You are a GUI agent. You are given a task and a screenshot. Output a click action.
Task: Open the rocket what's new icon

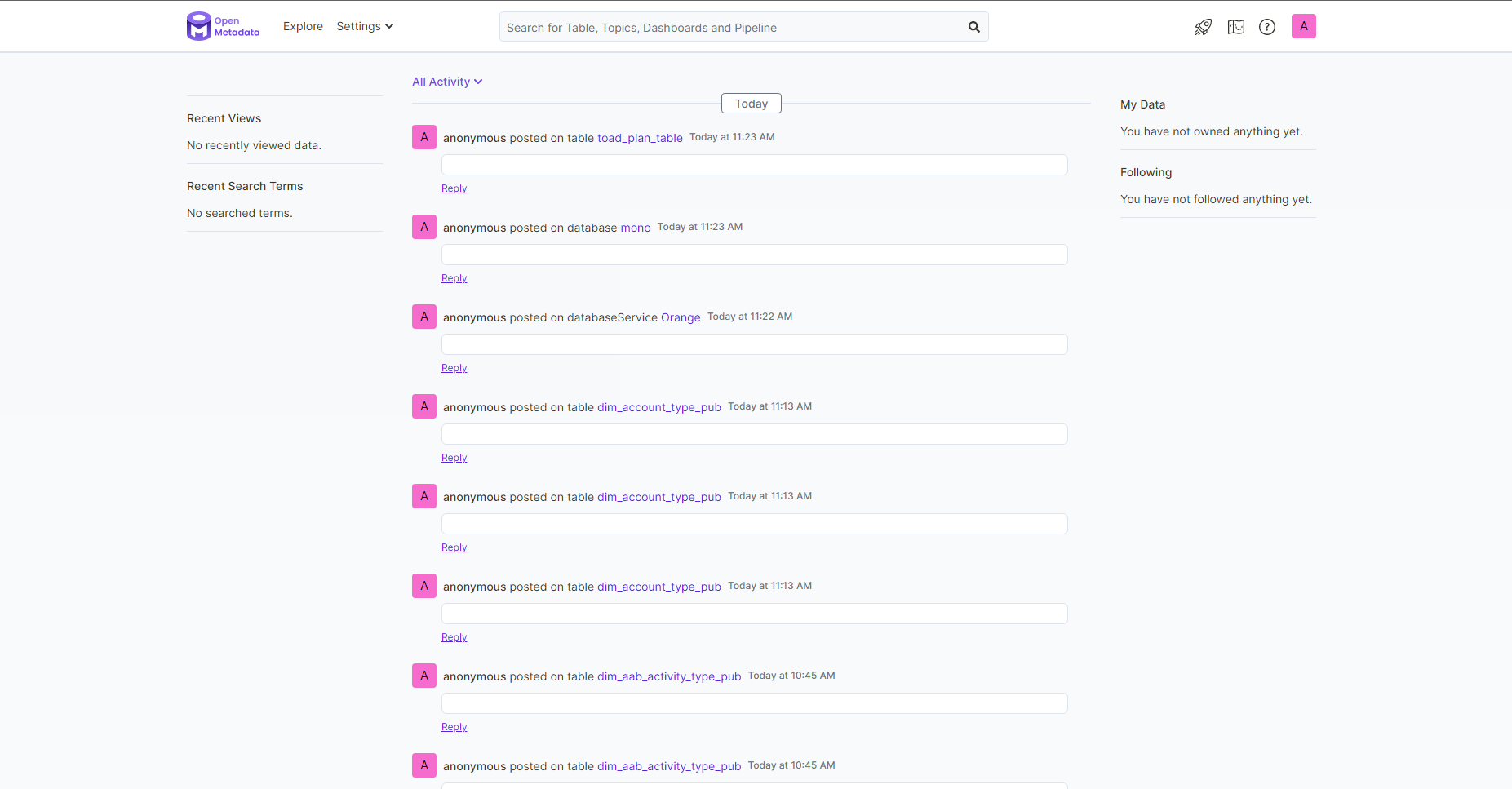(1204, 27)
